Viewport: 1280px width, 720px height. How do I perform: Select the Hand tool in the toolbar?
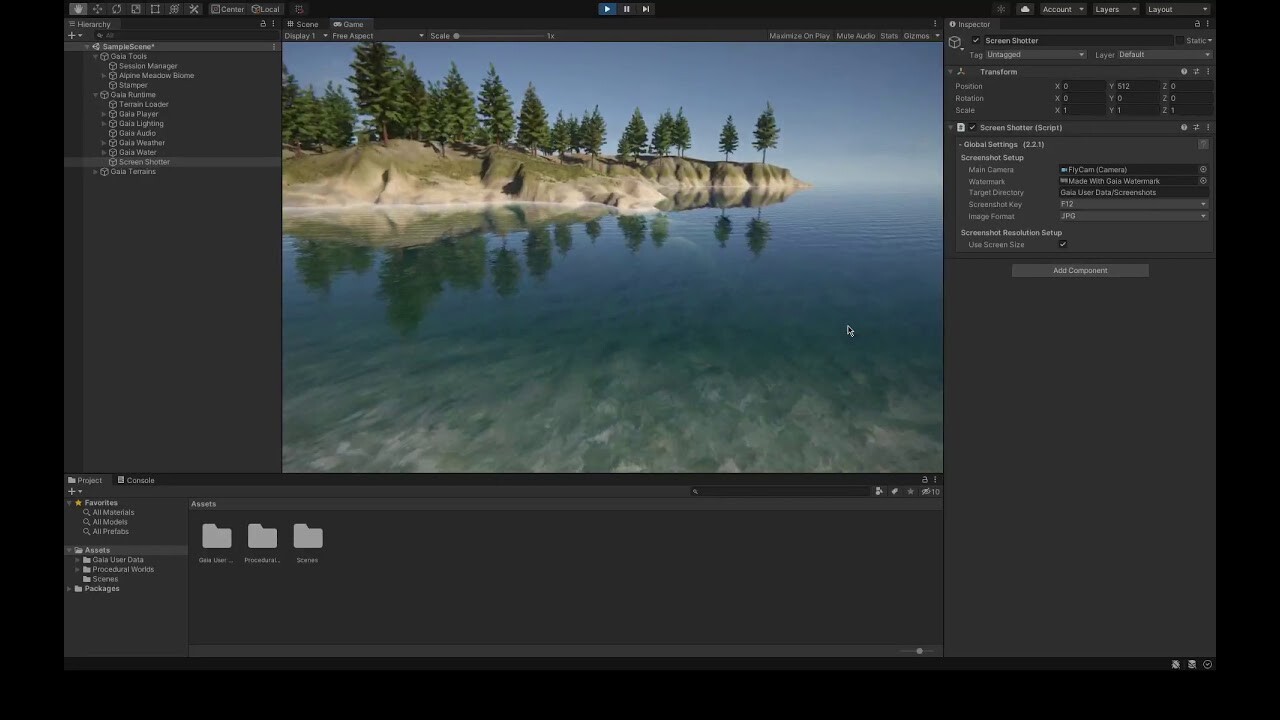tap(78, 8)
